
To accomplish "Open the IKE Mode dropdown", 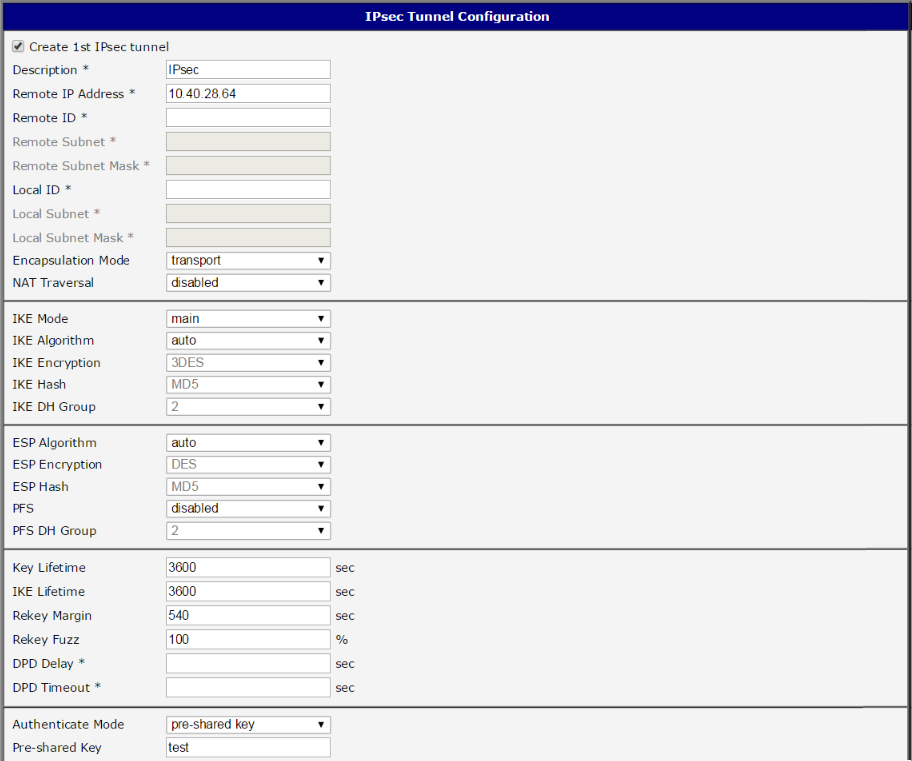I will click(x=248, y=319).
